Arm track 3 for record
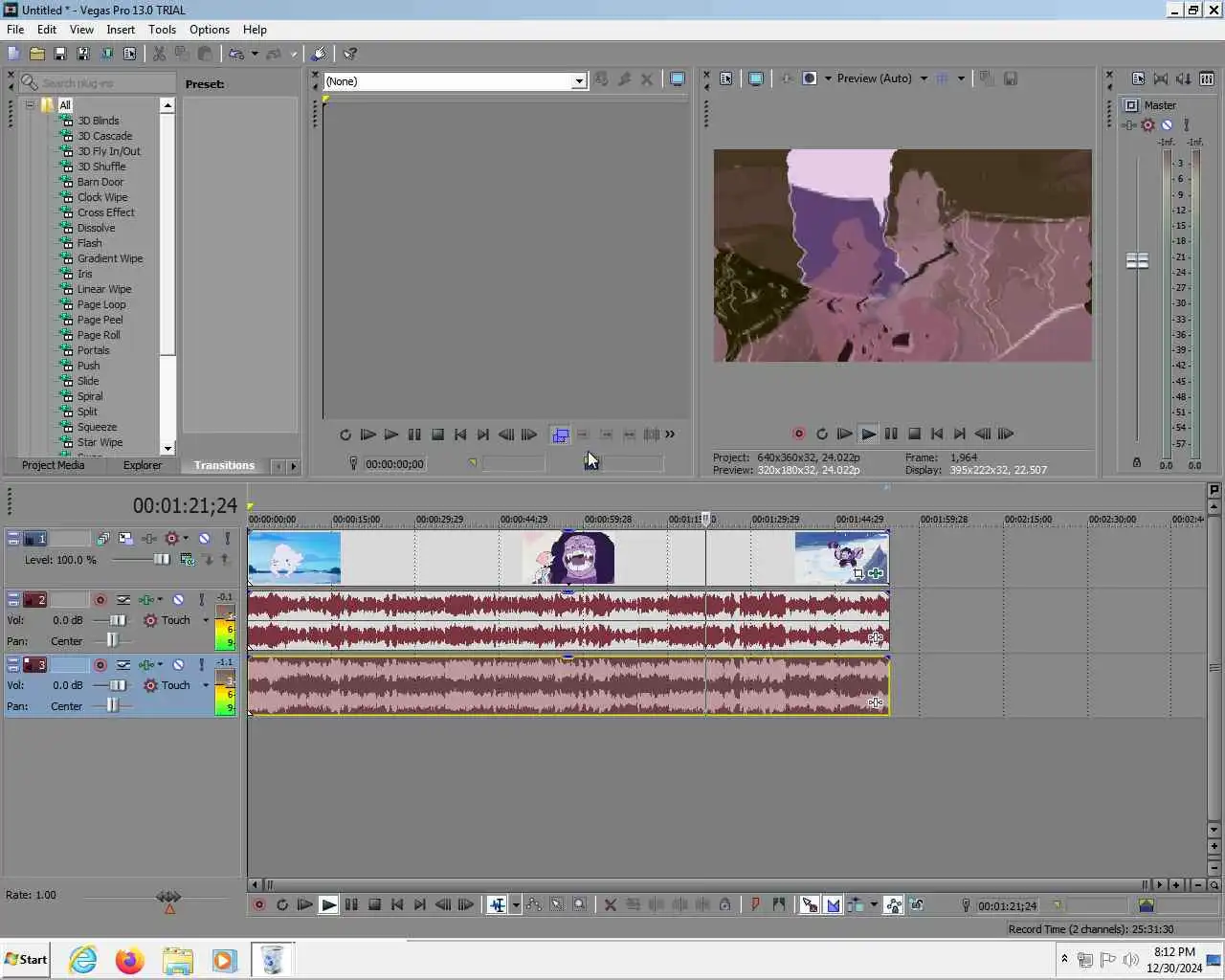Image resolution: width=1225 pixels, height=980 pixels. (x=100, y=665)
